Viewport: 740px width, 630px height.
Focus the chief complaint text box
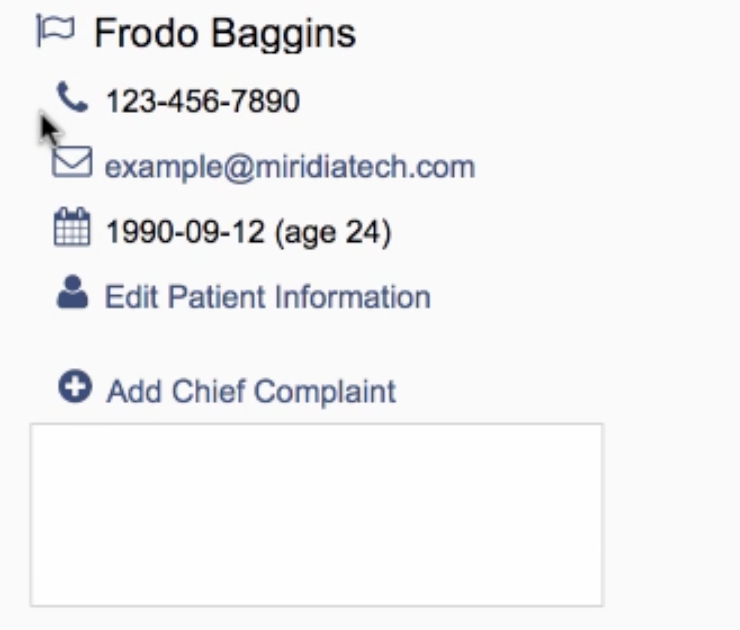click(x=317, y=515)
